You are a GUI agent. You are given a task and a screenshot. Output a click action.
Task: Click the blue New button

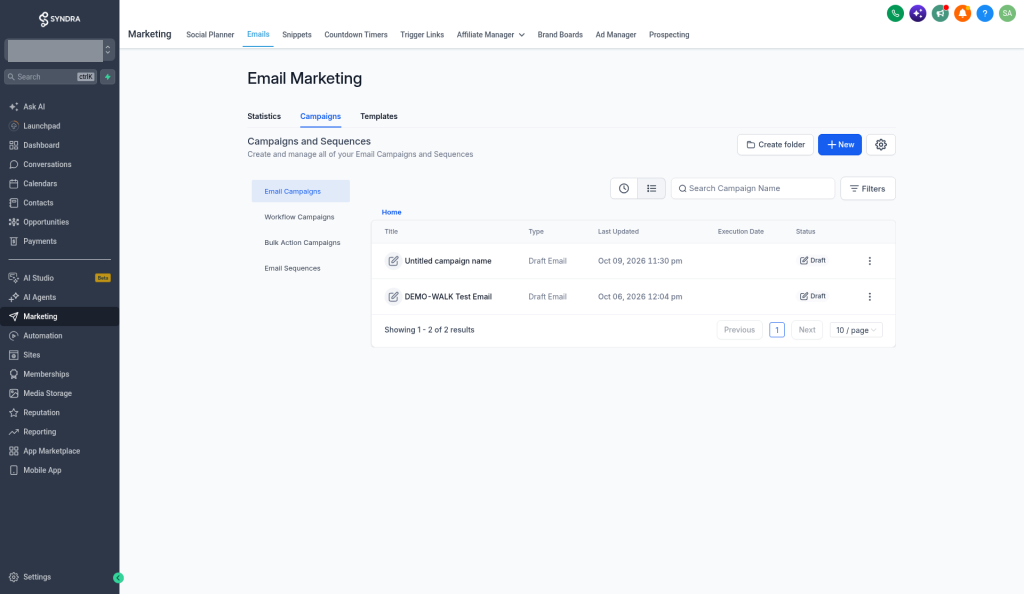pyautogui.click(x=840, y=145)
